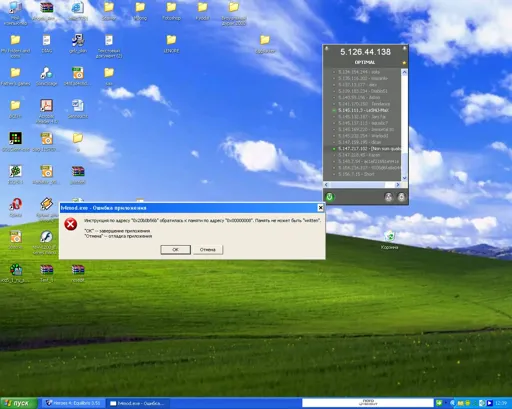The image size is (512, 409).
Task: Select the black grid-pattern application icon
Action: pos(15,142)
